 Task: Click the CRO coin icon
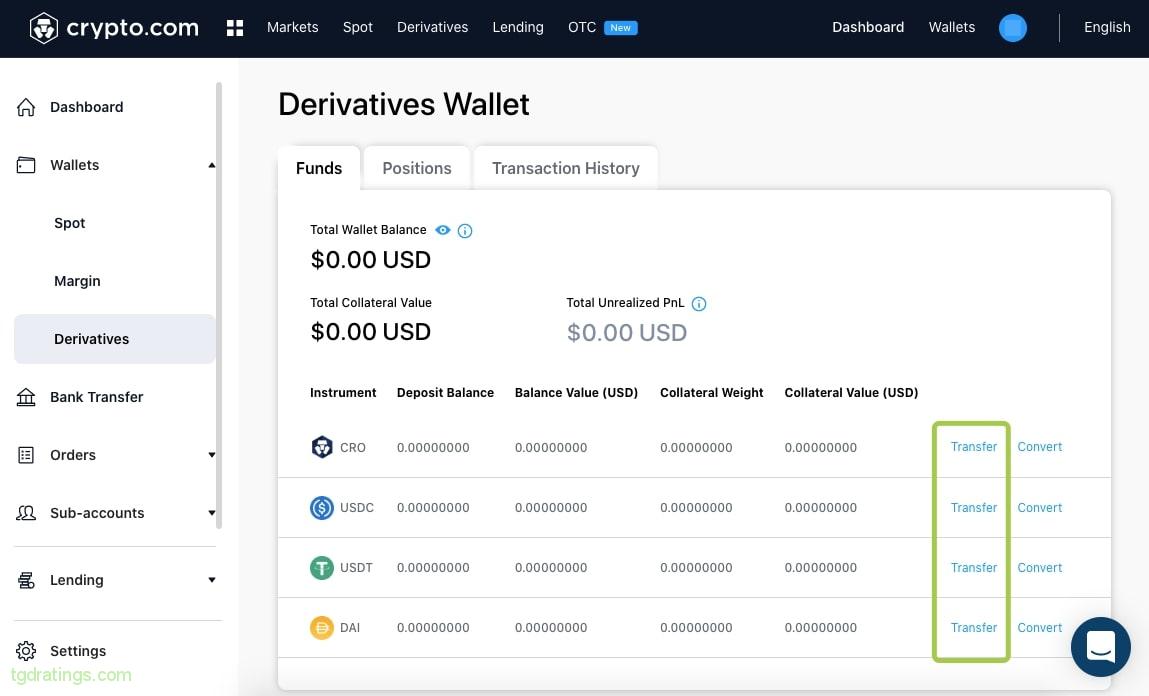tap(322, 447)
